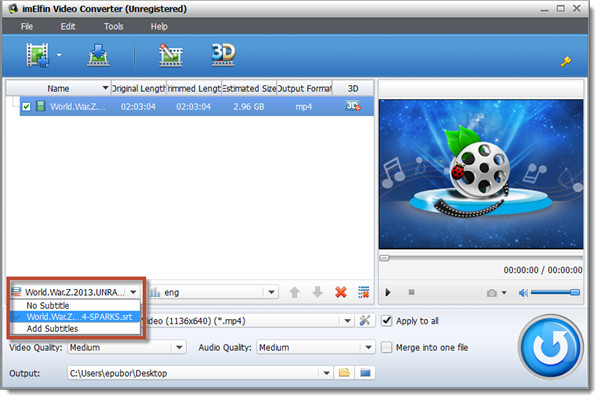Image resolution: width=600 pixels, height=400 pixels.
Task: Click the Estimated Size column header
Action: [x=249, y=88]
